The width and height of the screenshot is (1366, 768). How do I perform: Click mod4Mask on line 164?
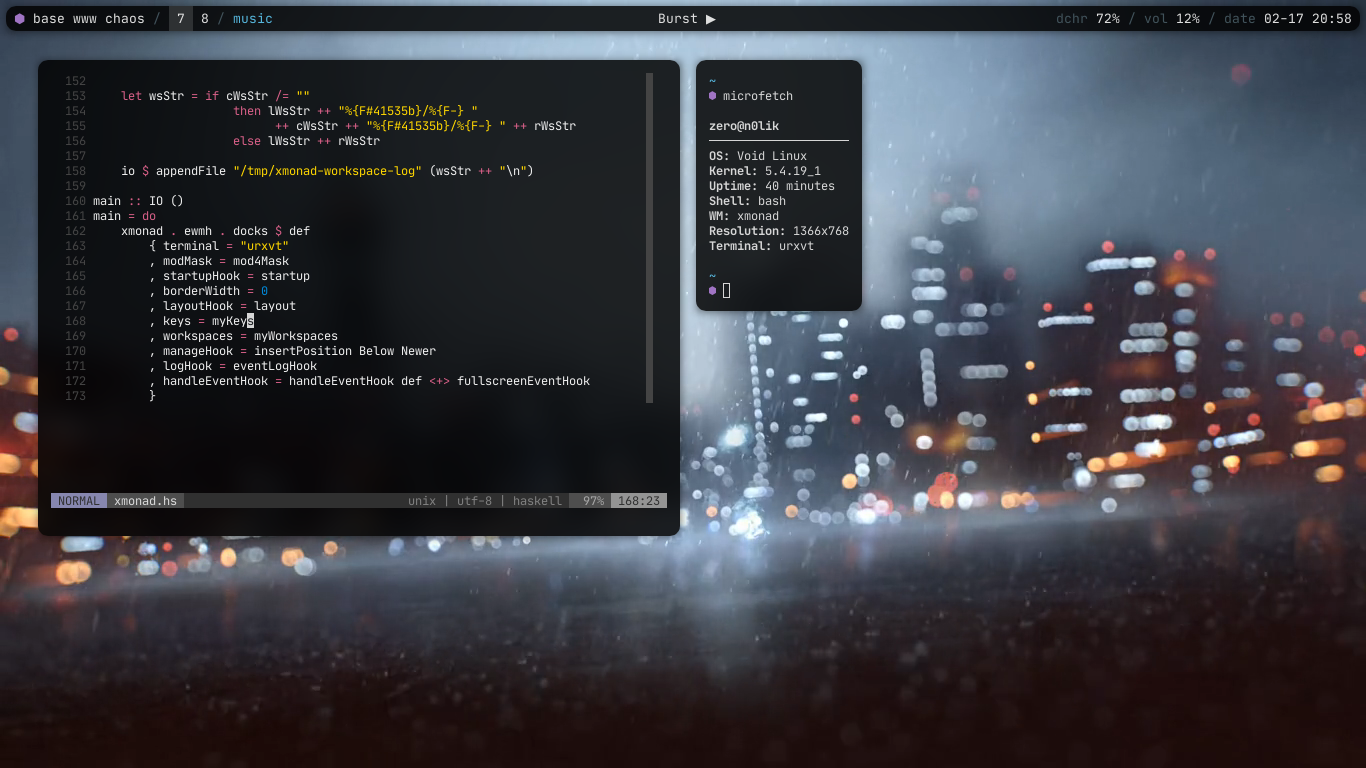pos(261,261)
